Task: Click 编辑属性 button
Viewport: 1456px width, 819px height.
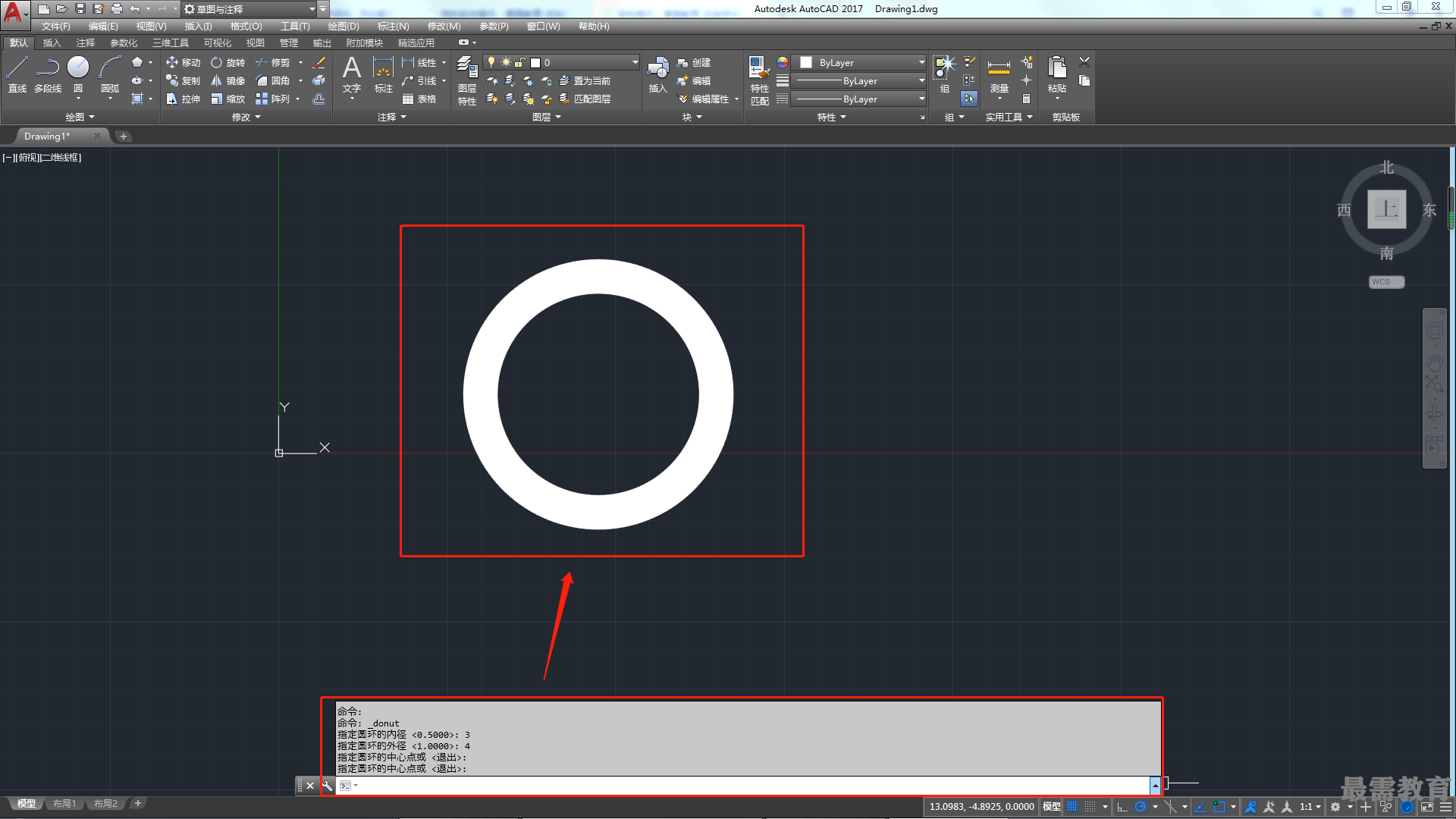Action: tap(703, 99)
